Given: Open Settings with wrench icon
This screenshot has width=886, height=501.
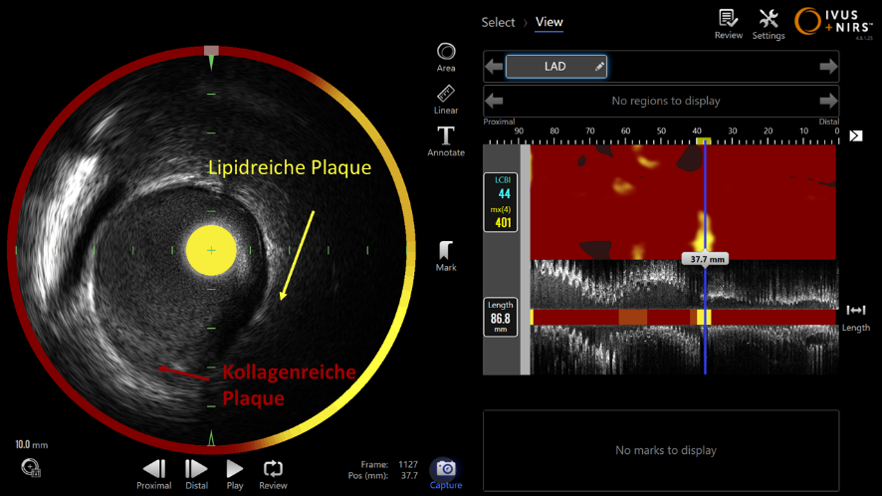Looking at the screenshot, I should tap(768, 23).
